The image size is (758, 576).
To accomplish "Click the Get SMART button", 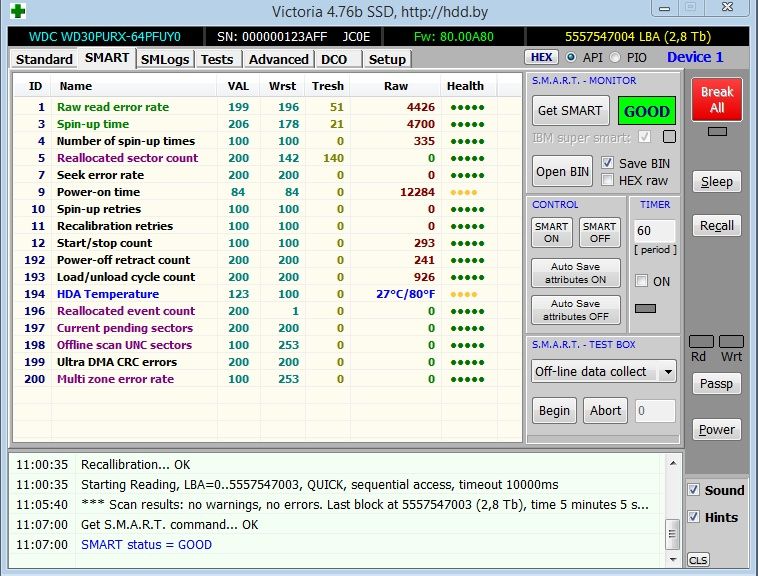I will click(570, 111).
